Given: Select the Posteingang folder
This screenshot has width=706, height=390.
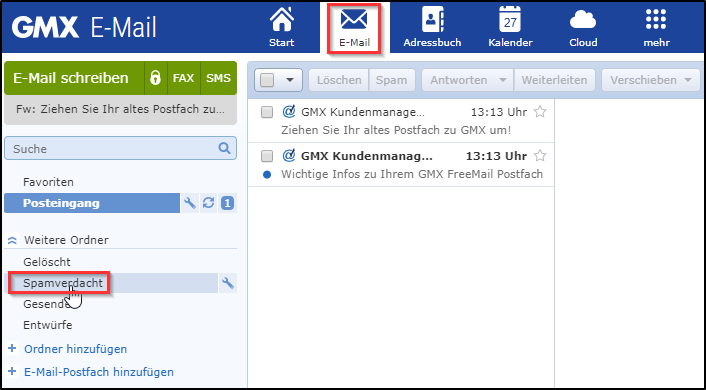Looking at the screenshot, I should click(92, 203).
